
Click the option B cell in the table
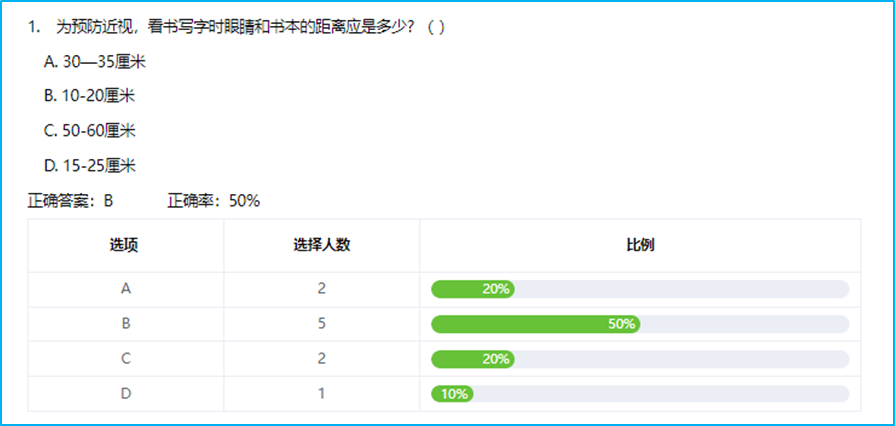coord(126,324)
